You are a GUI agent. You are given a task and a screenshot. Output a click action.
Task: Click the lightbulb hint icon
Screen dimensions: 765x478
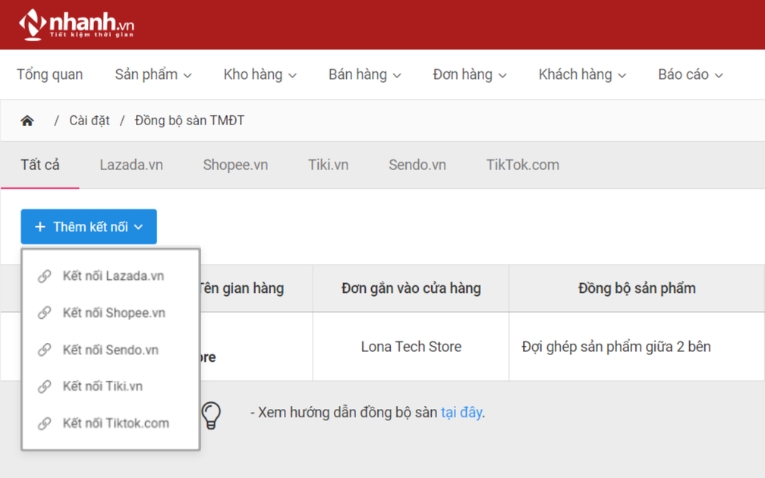211,413
